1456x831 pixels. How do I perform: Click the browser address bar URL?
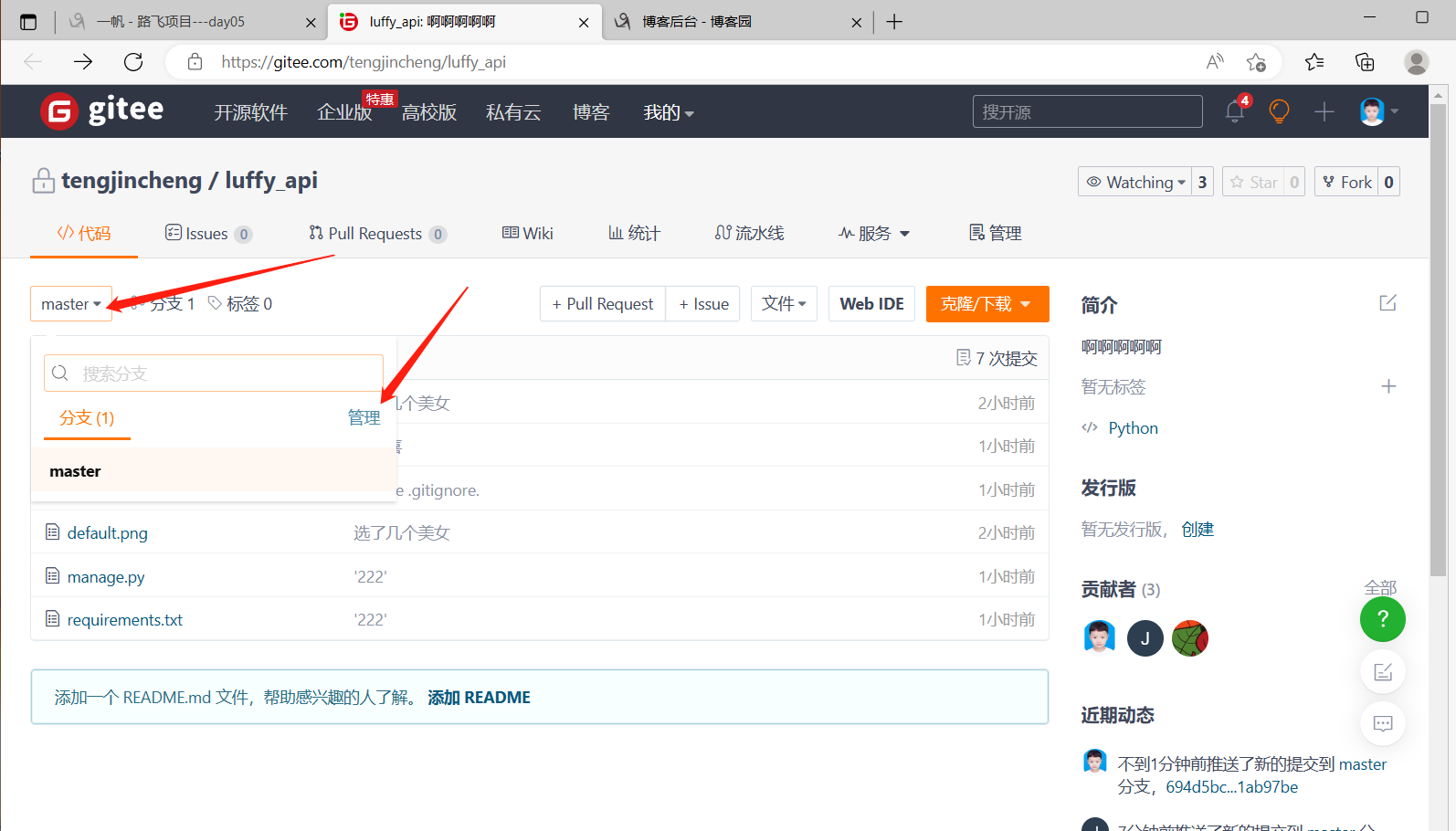(364, 62)
